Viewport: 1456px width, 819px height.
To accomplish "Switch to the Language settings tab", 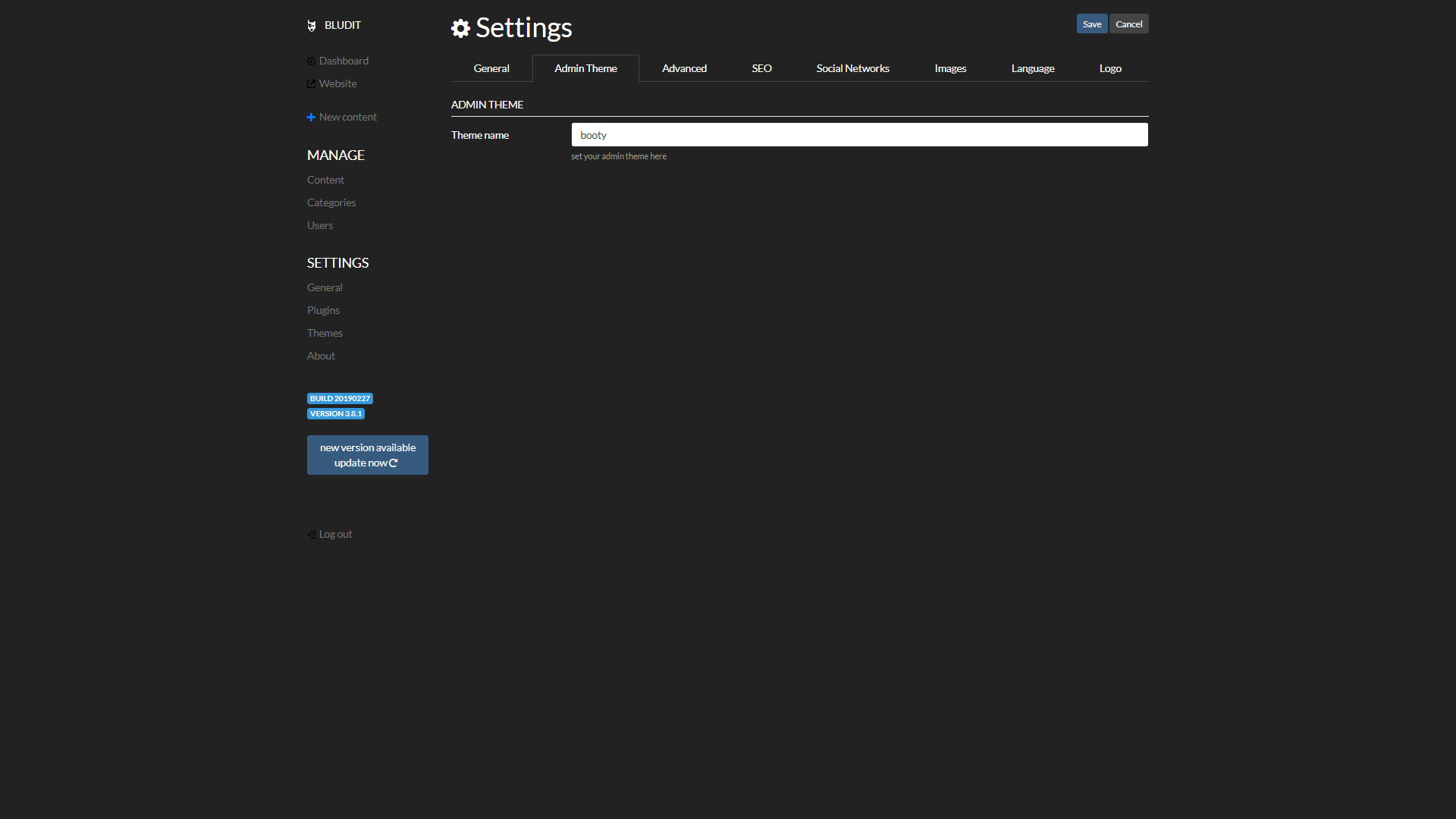I will coord(1033,68).
